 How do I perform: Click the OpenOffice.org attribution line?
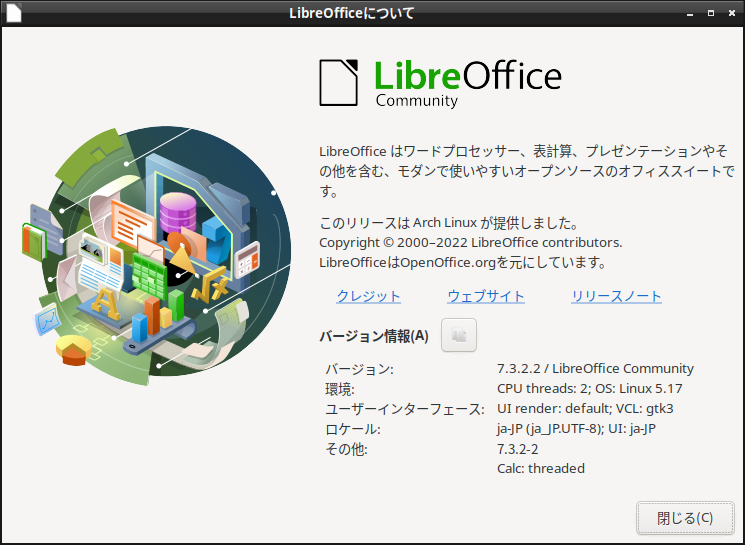(x=463, y=262)
